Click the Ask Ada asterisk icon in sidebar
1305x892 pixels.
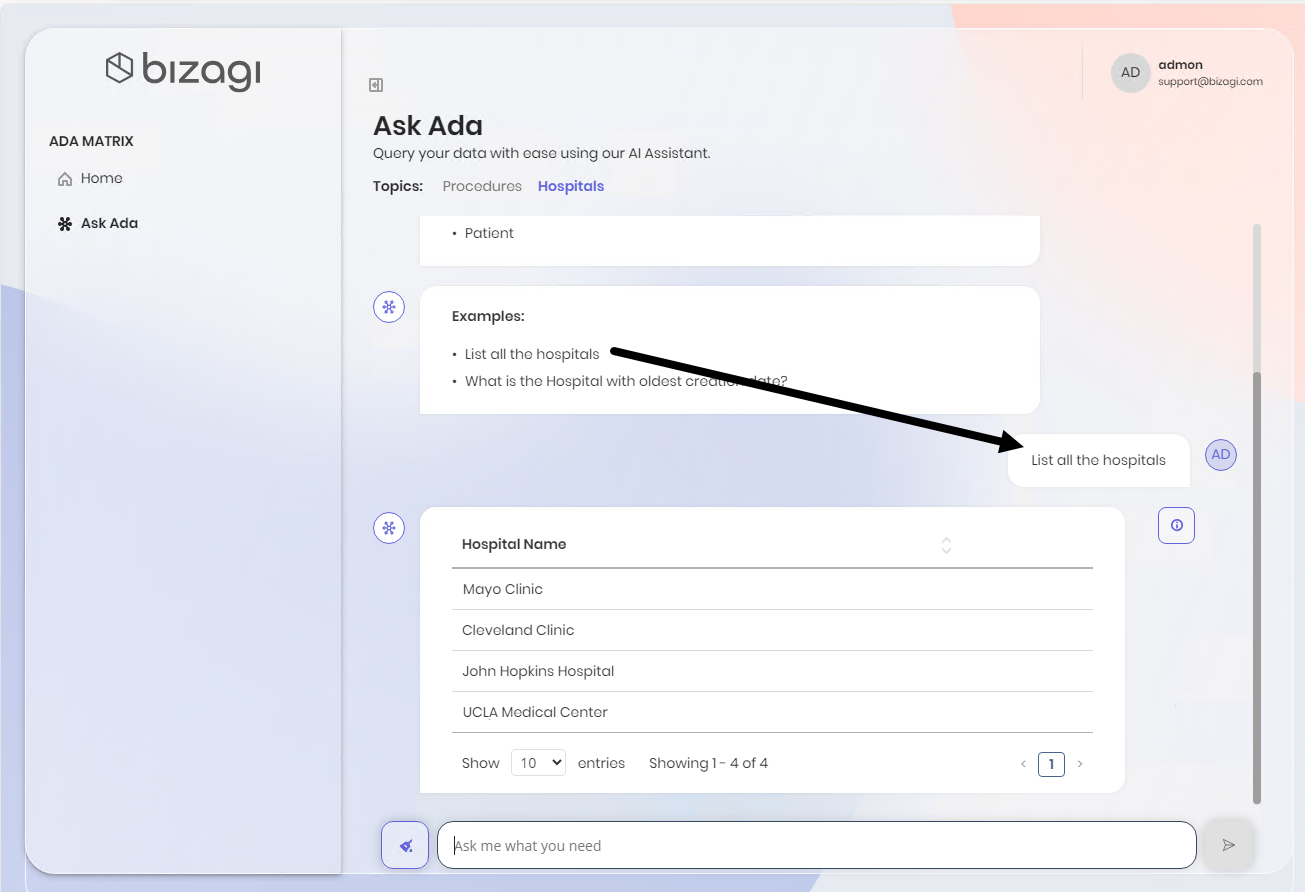coord(65,224)
